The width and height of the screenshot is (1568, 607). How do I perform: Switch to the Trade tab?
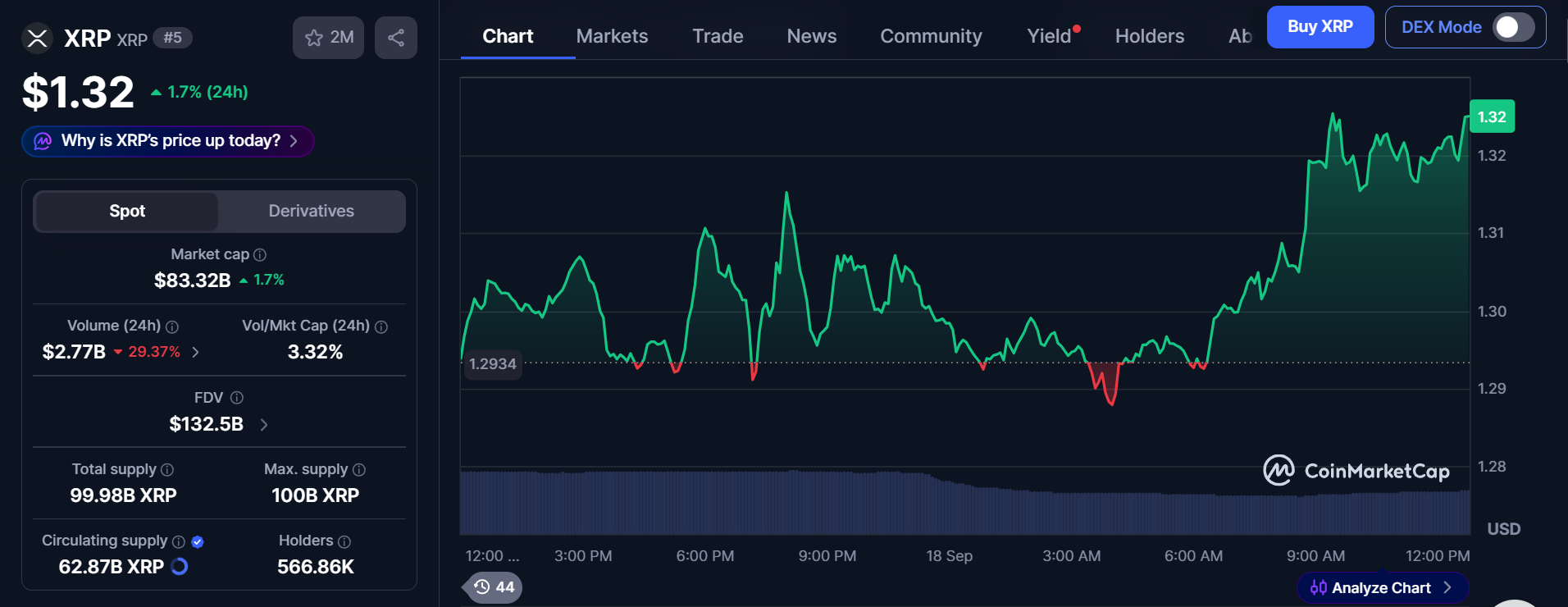pos(718,36)
